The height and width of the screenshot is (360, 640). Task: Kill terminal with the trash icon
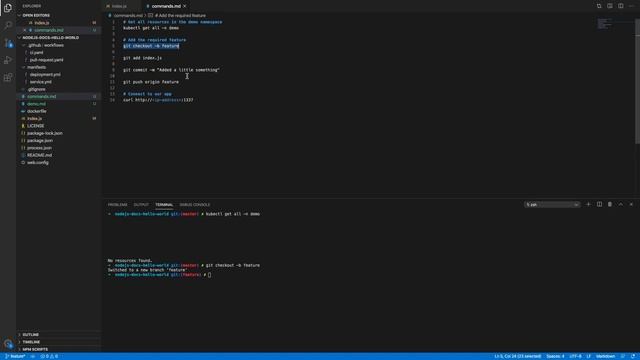click(x=610, y=204)
